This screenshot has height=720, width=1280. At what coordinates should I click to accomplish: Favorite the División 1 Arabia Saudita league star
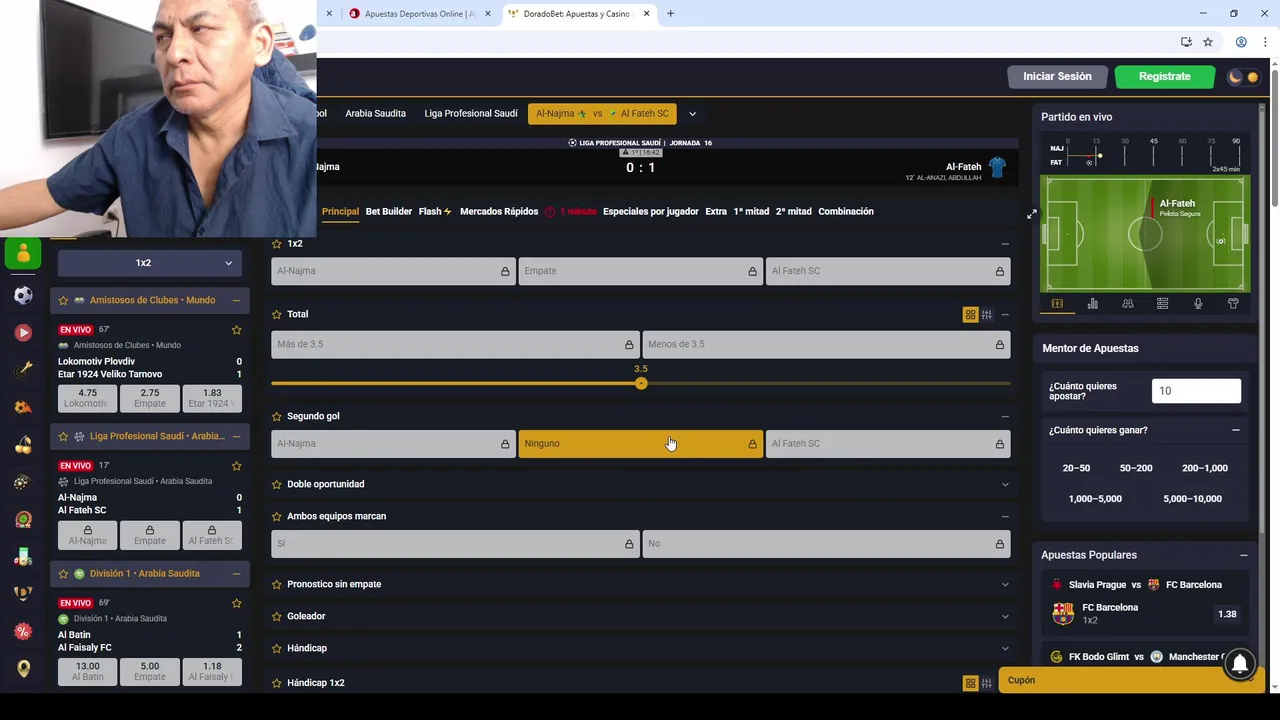click(x=63, y=574)
